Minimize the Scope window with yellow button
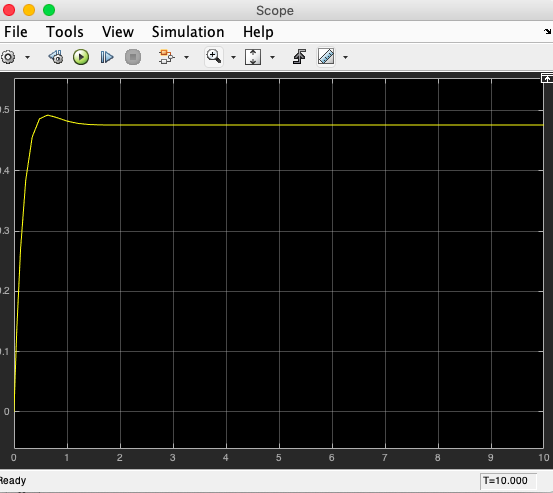This screenshot has width=553, height=493. 29,10
